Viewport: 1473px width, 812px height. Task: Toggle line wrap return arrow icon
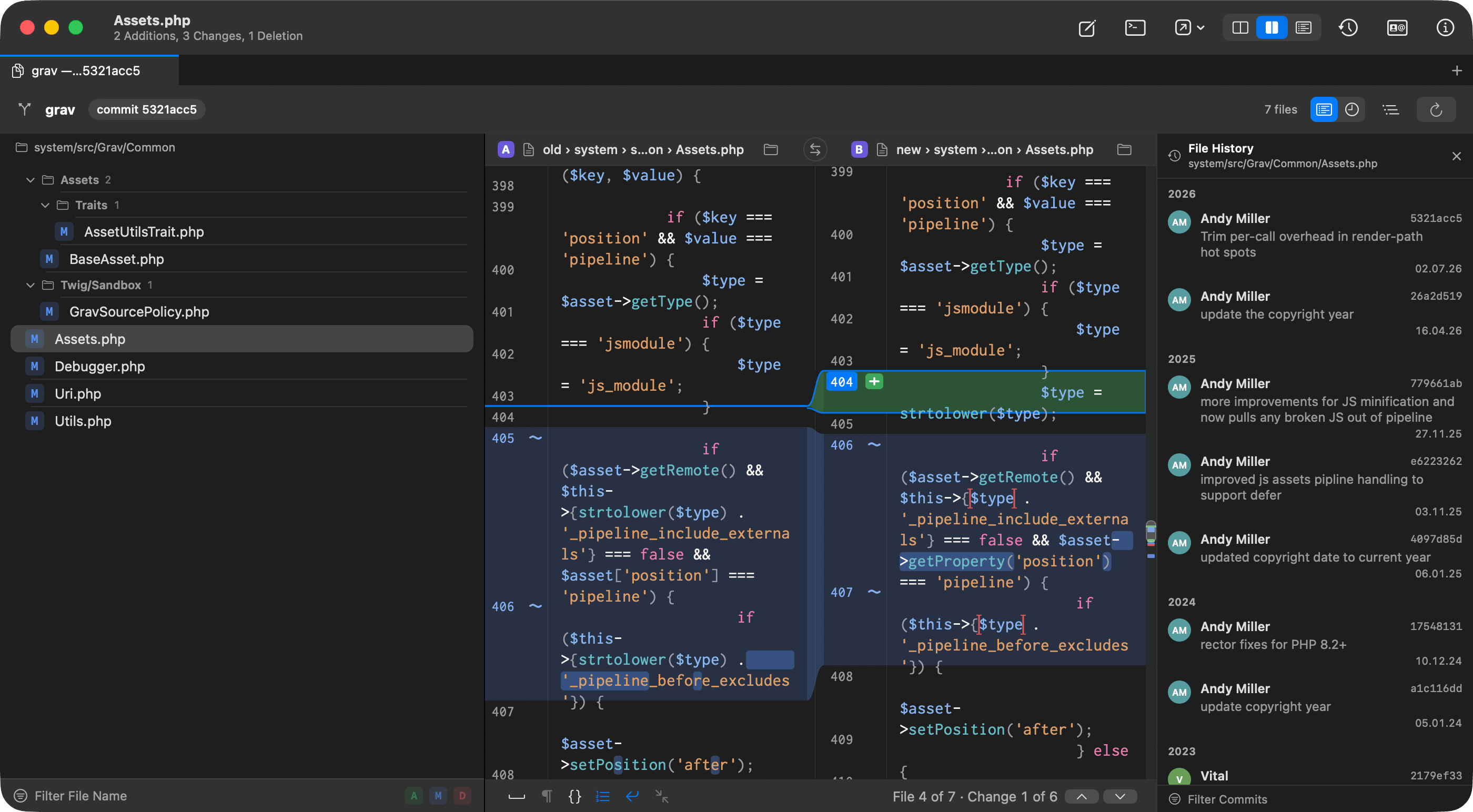click(632, 796)
